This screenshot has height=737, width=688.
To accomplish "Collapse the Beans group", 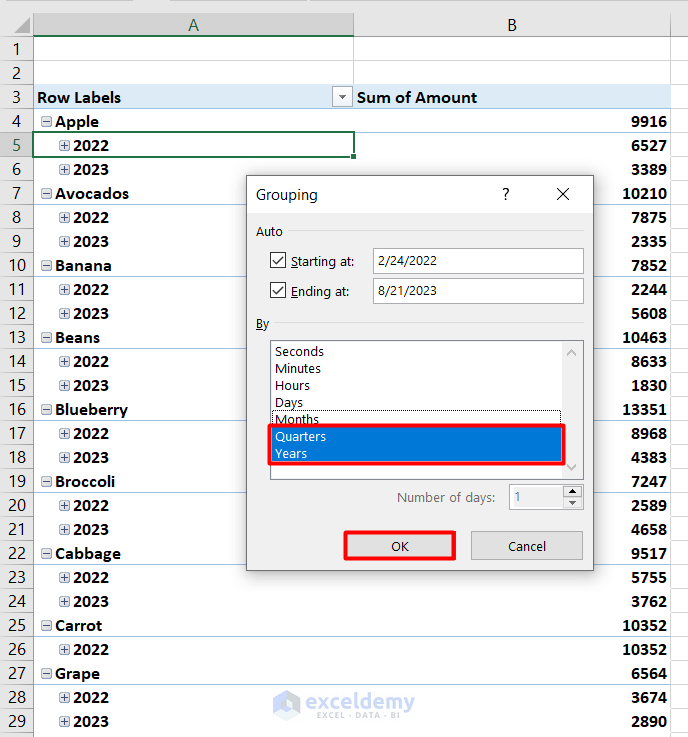I will point(46,337).
